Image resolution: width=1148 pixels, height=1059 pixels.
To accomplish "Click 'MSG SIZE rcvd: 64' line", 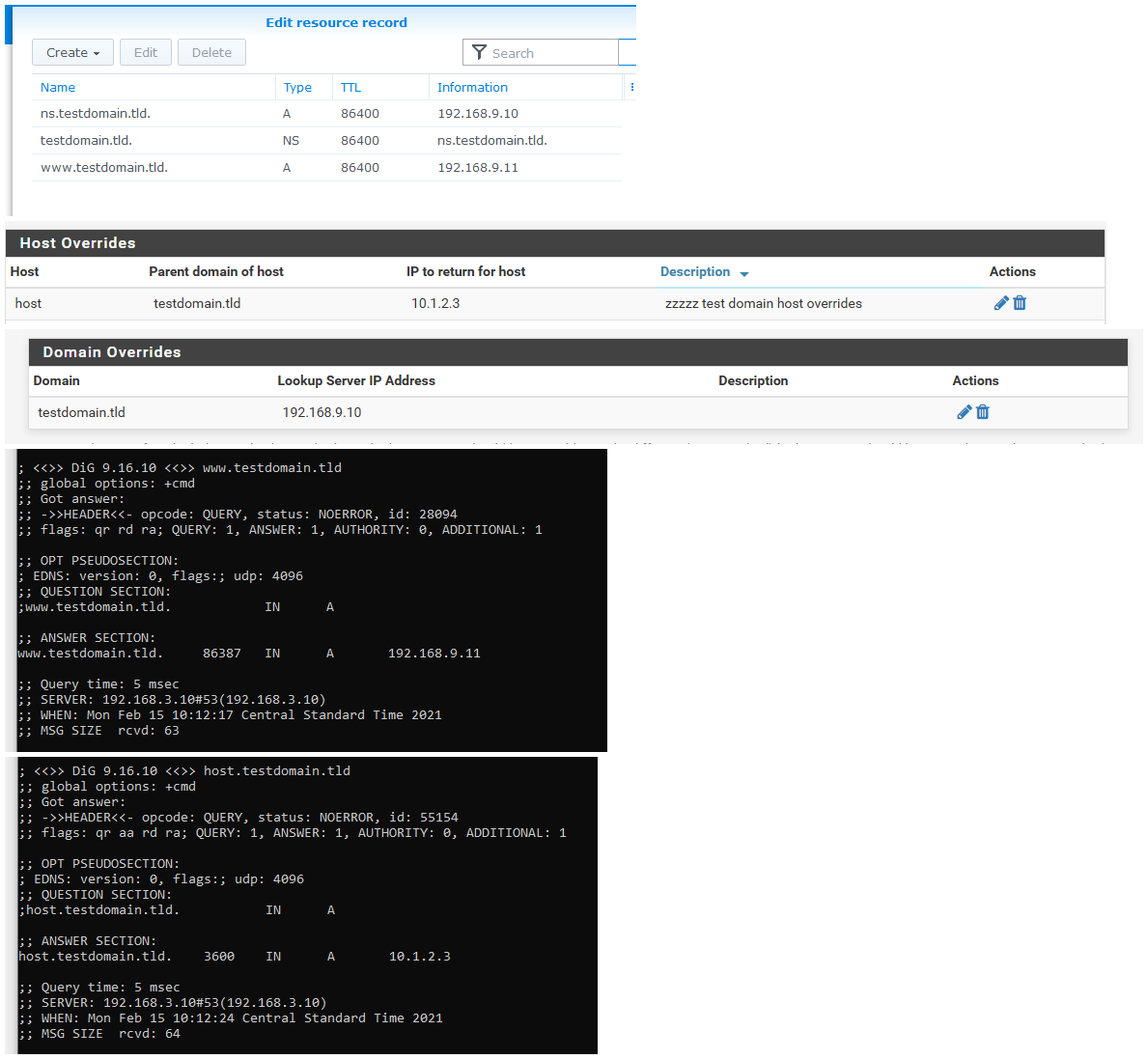I will (x=99, y=1033).
